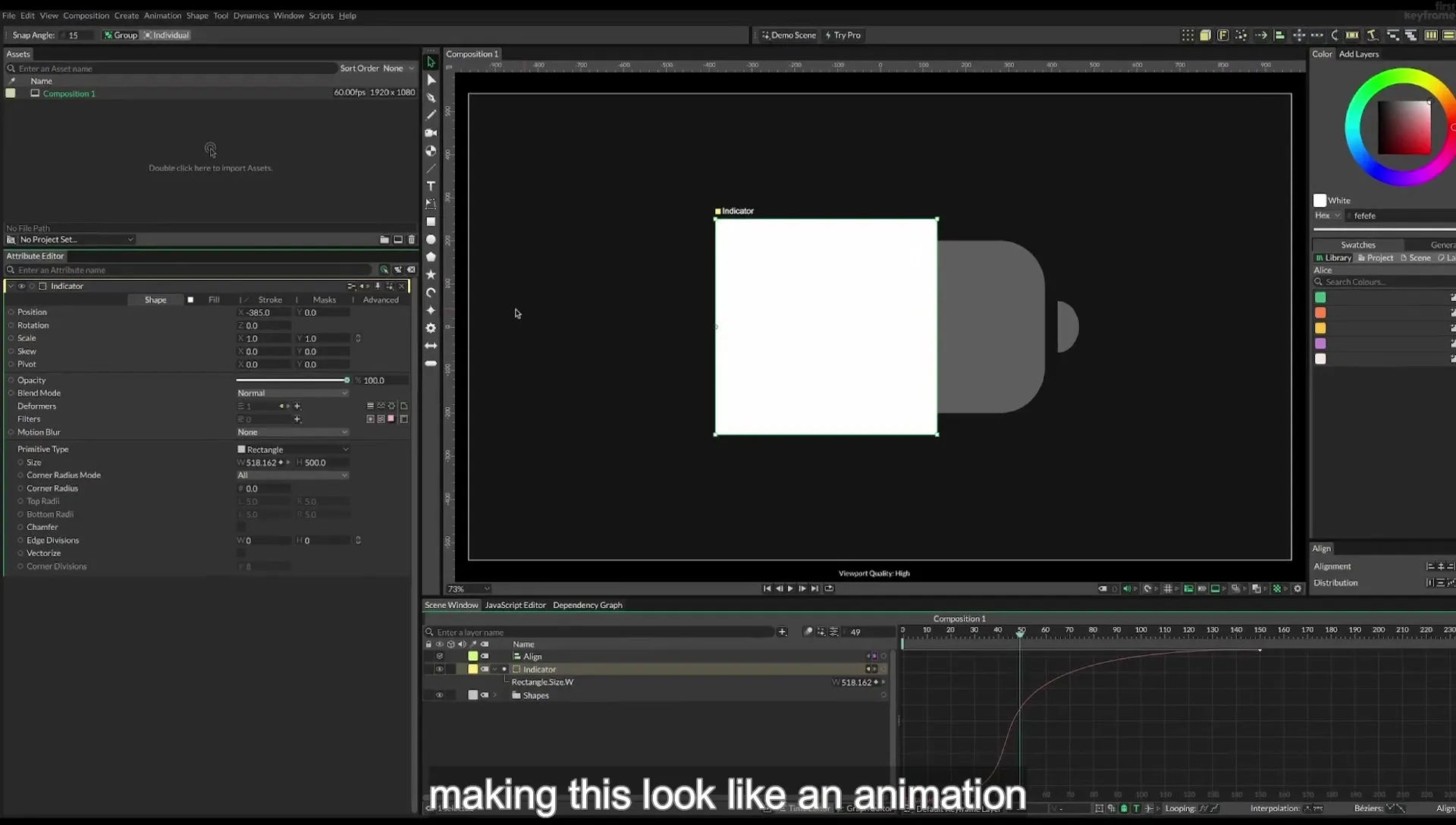Toggle the Vectorize checkbox
Image resolution: width=1456 pixels, height=825 pixels.
pyautogui.click(x=241, y=554)
